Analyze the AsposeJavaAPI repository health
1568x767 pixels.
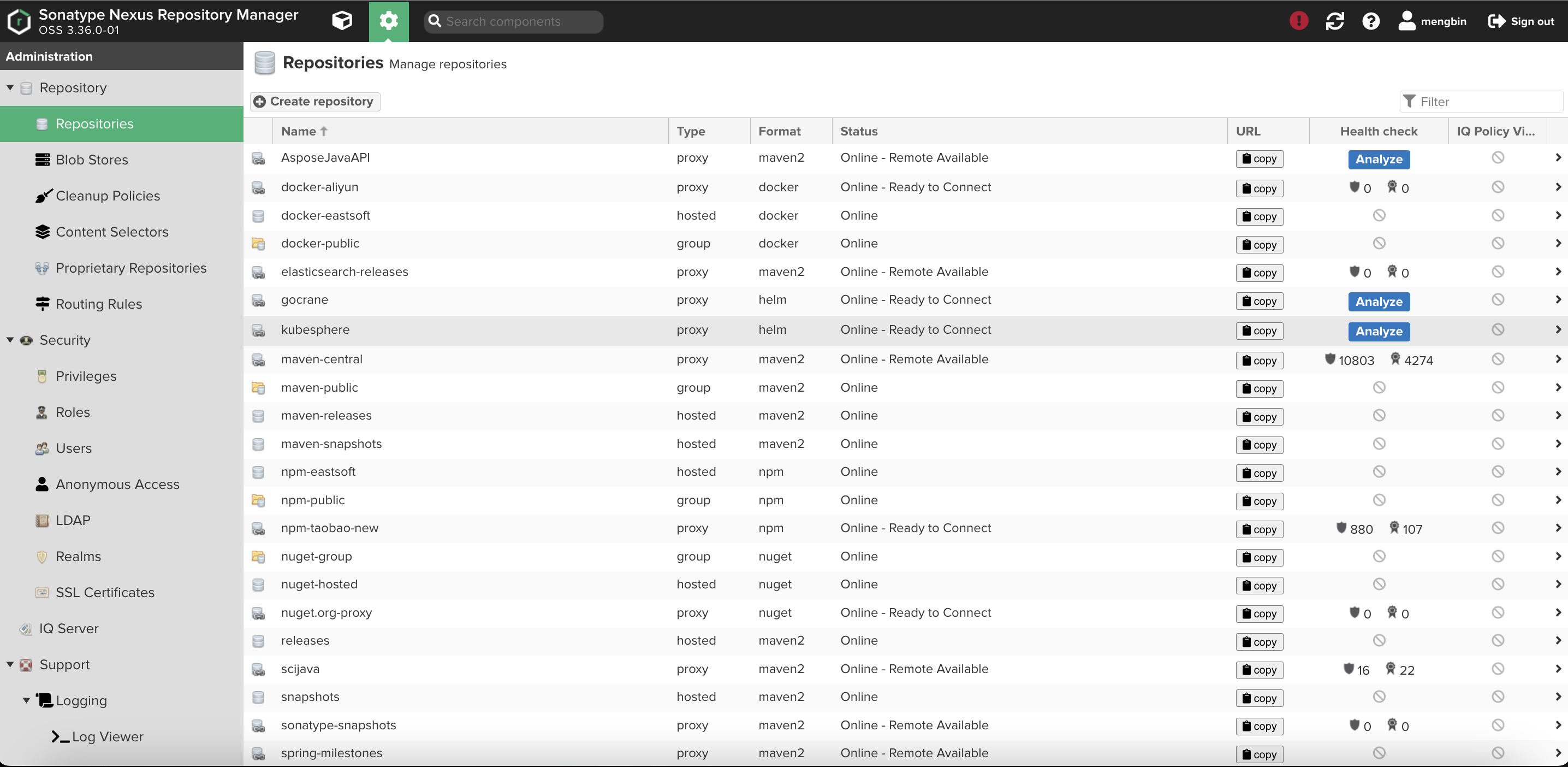tap(1379, 159)
